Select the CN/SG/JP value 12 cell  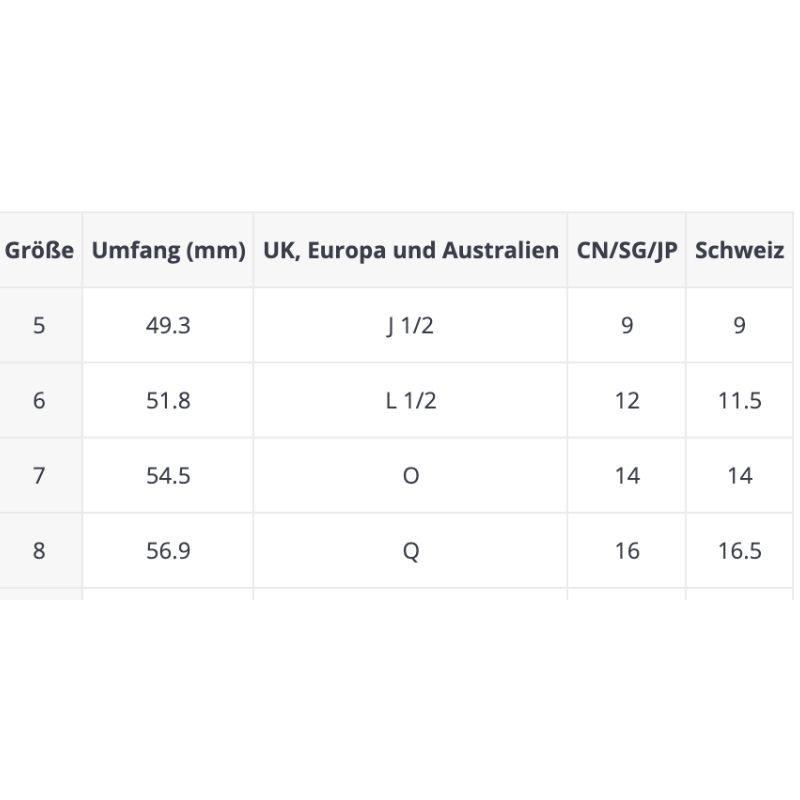pyautogui.click(x=627, y=400)
